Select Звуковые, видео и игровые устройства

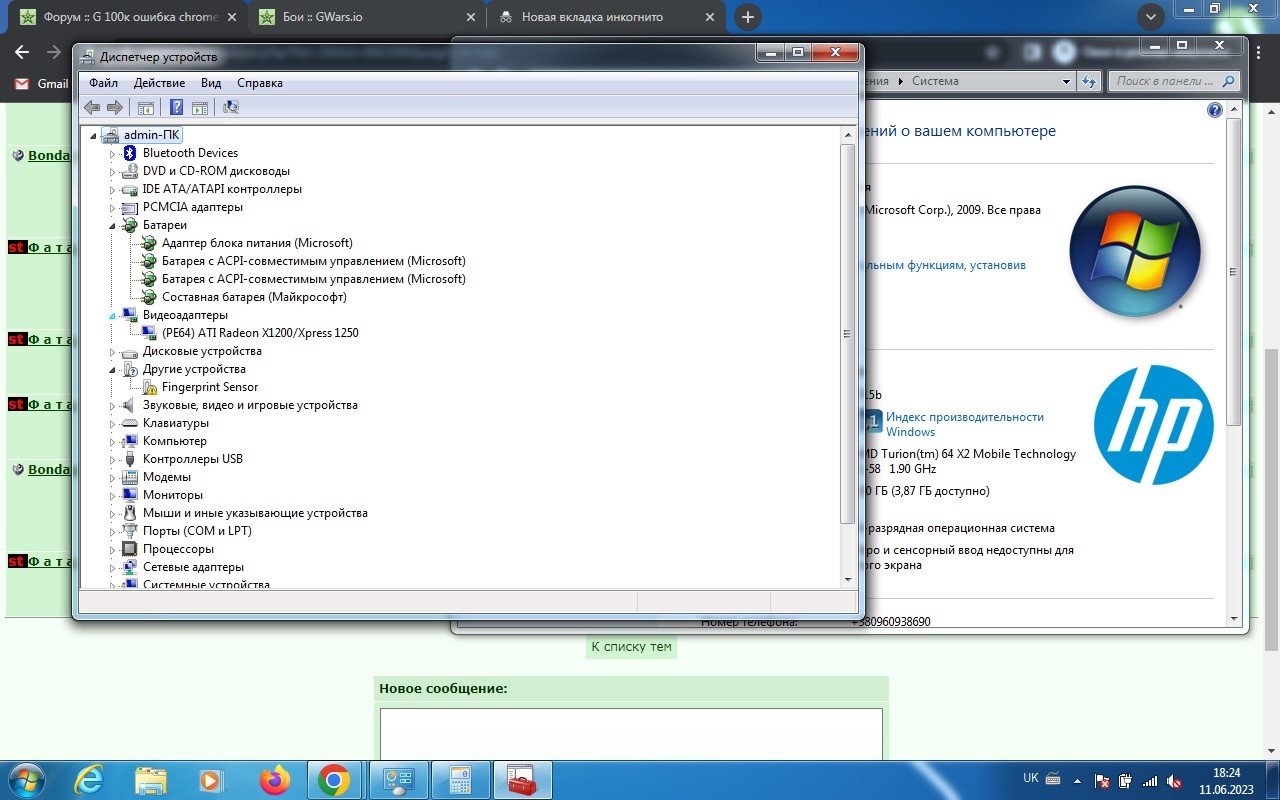click(x=250, y=405)
